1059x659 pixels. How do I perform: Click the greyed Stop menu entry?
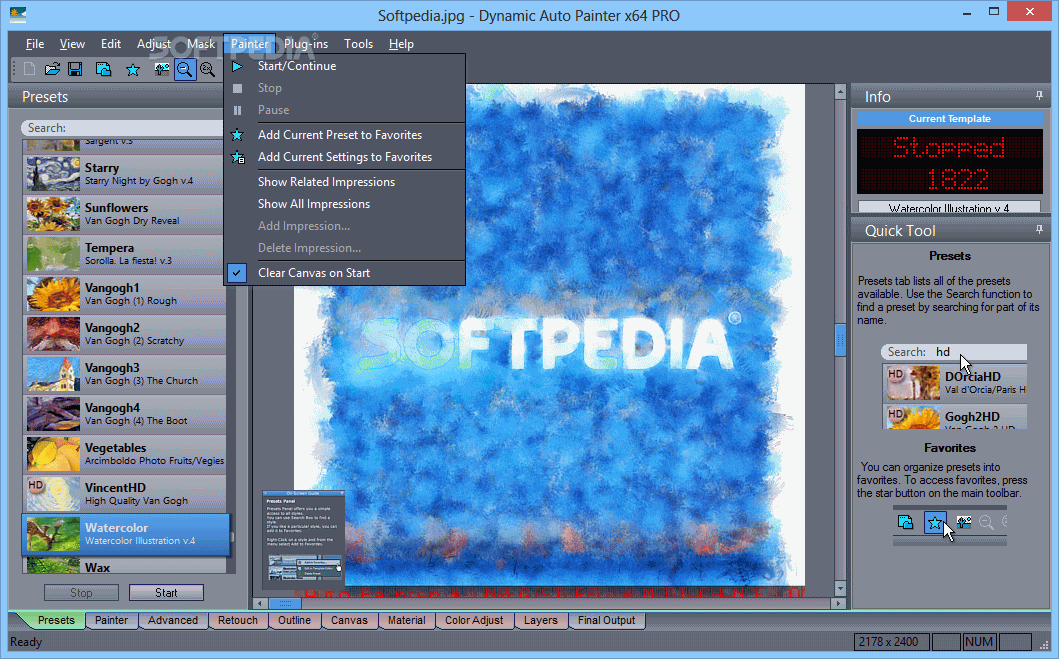pos(344,88)
